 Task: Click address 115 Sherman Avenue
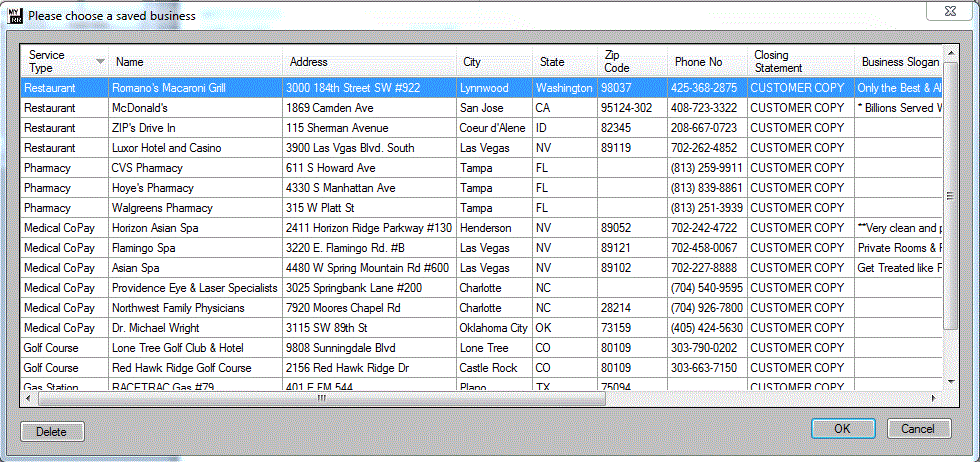pos(369,128)
